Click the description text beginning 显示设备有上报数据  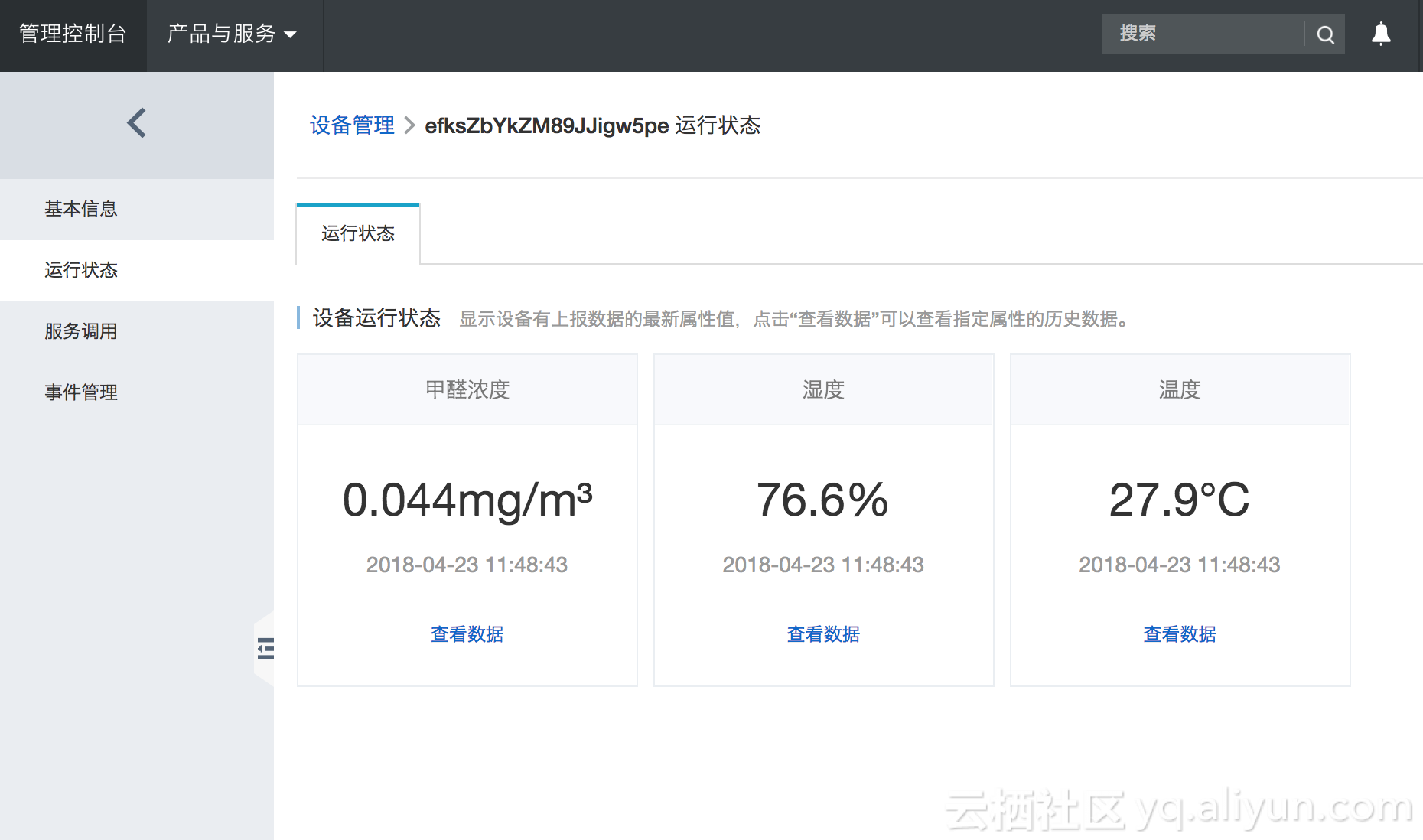pyautogui.click(x=796, y=319)
